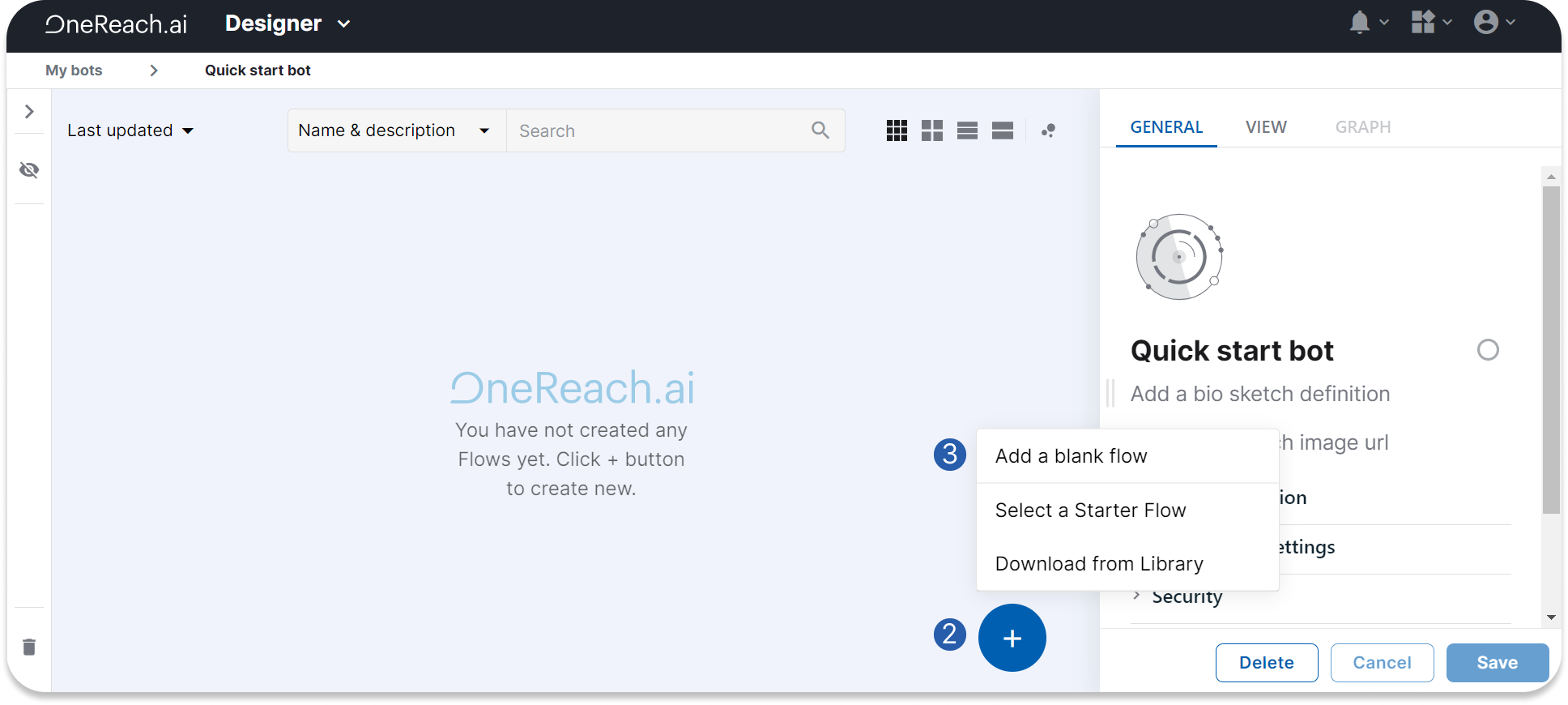
Task: Click the Delete button
Action: click(x=1266, y=663)
